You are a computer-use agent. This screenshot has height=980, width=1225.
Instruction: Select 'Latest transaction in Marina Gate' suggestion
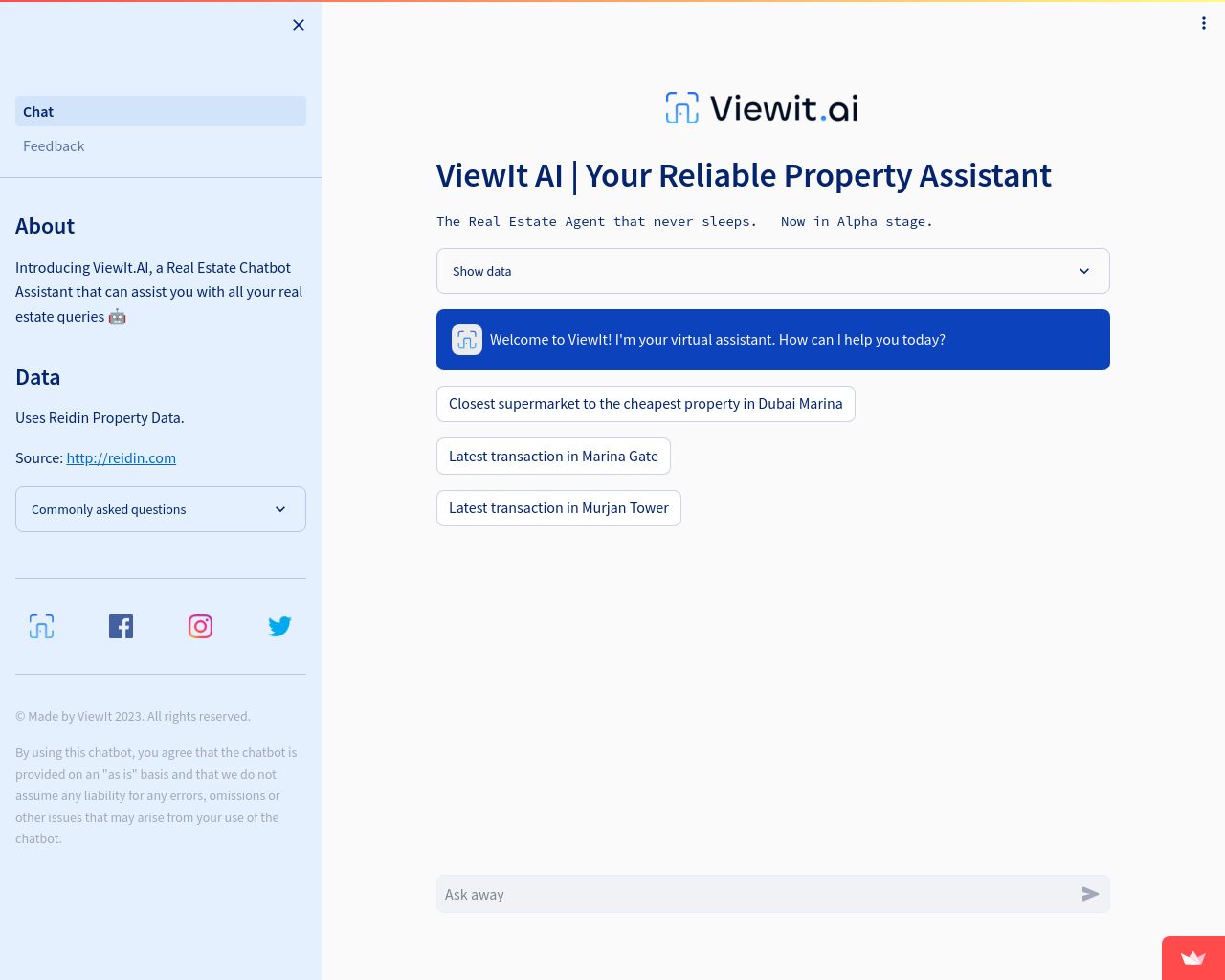(553, 456)
